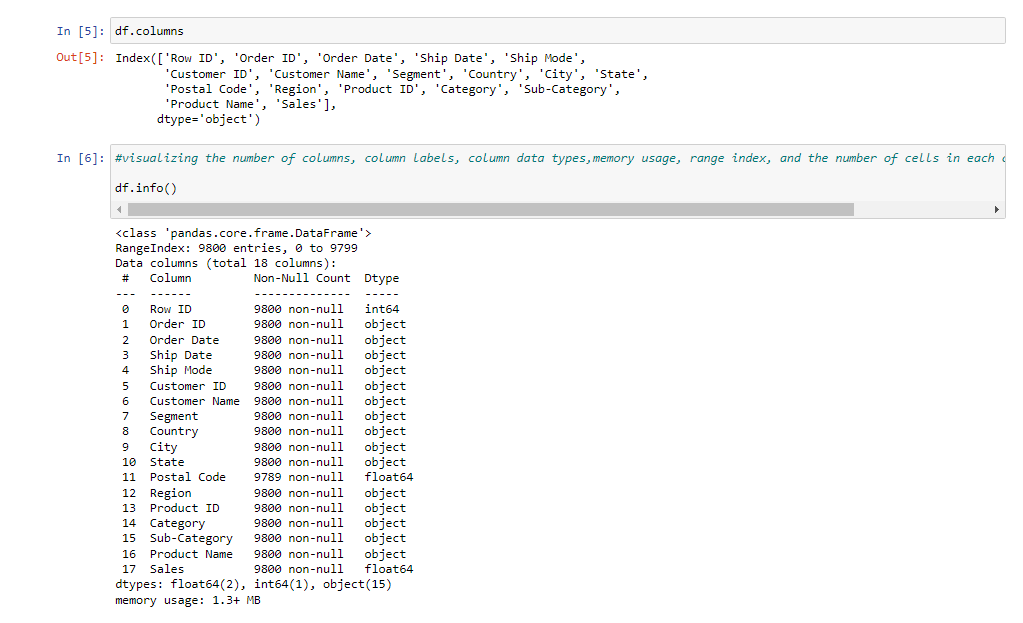Click the DataFrame class line in the output
The image size is (1023, 623).
245,232
